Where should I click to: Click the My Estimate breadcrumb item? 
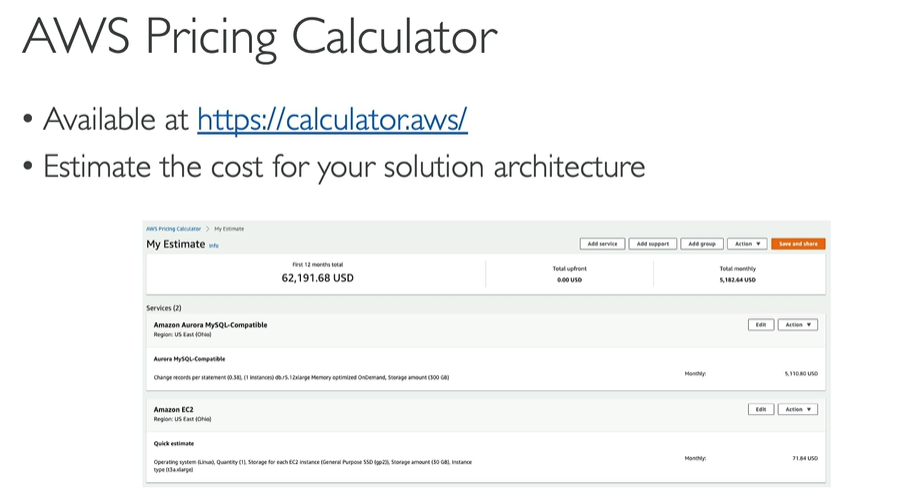pos(229,229)
